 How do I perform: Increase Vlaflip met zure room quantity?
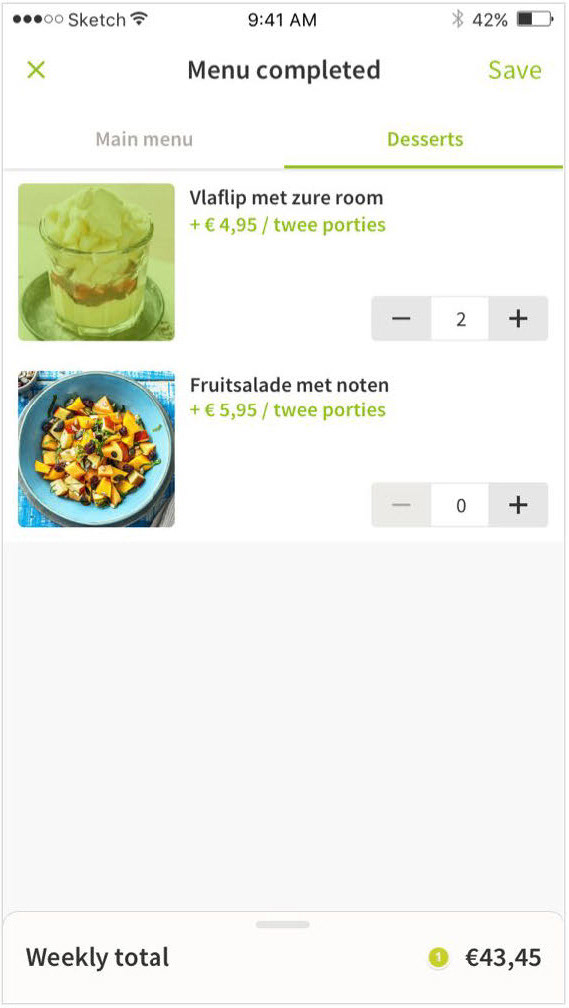pyautogui.click(x=518, y=319)
